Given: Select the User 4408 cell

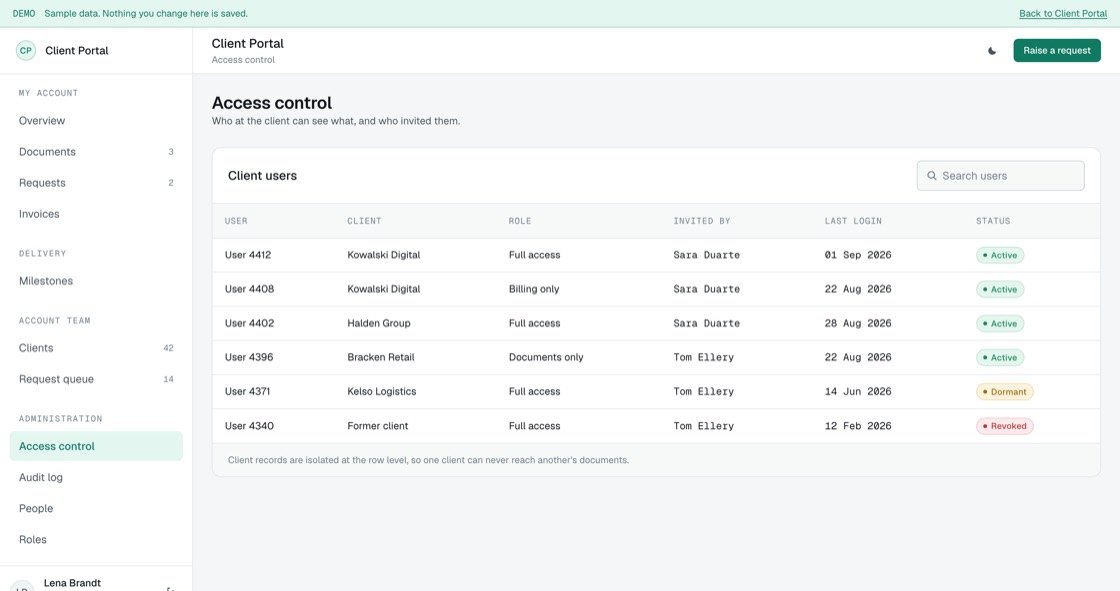Looking at the screenshot, I should click(x=249, y=289).
